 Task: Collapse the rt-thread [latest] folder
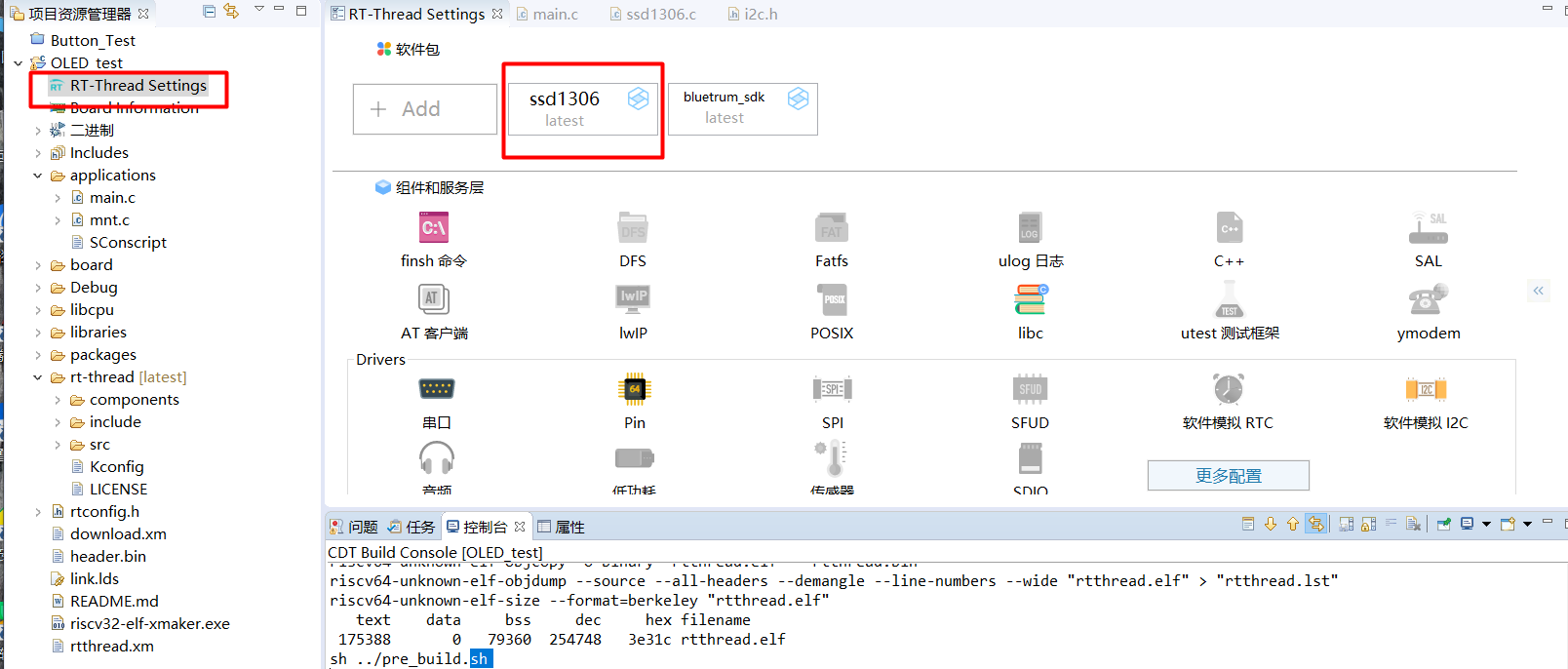[38, 377]
